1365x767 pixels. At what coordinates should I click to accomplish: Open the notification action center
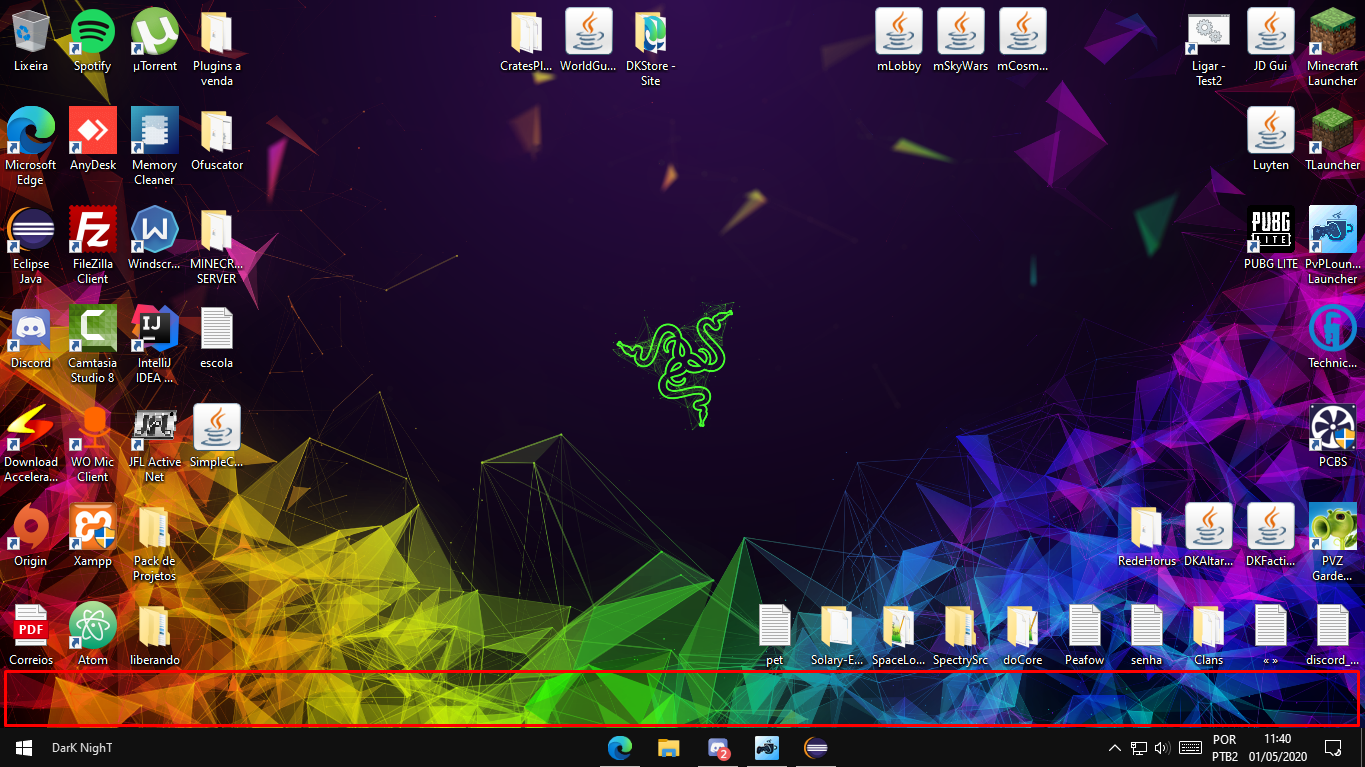coord(1333,747)
